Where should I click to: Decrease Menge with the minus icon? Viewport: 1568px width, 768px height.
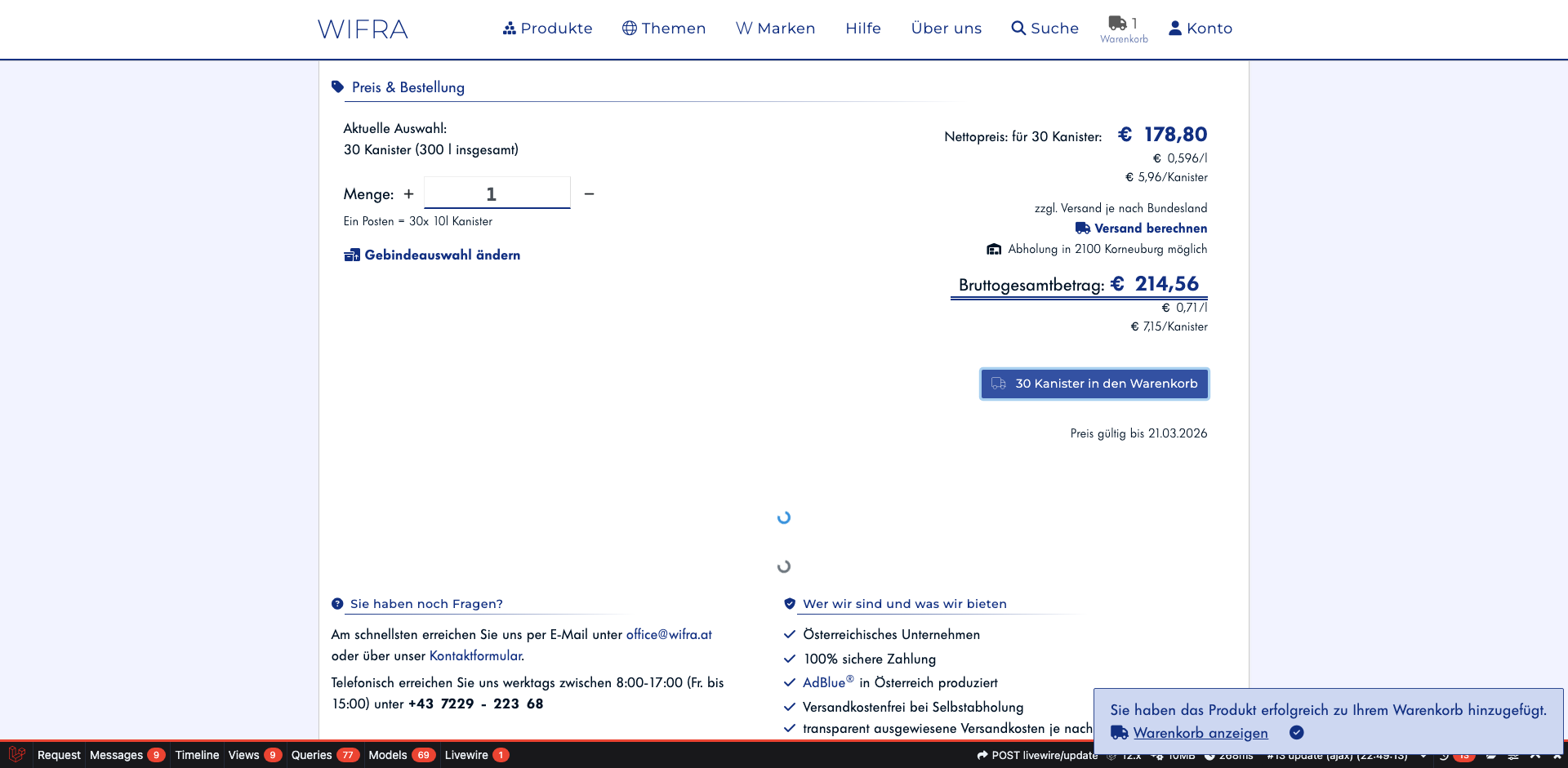[x=589, y=194]
